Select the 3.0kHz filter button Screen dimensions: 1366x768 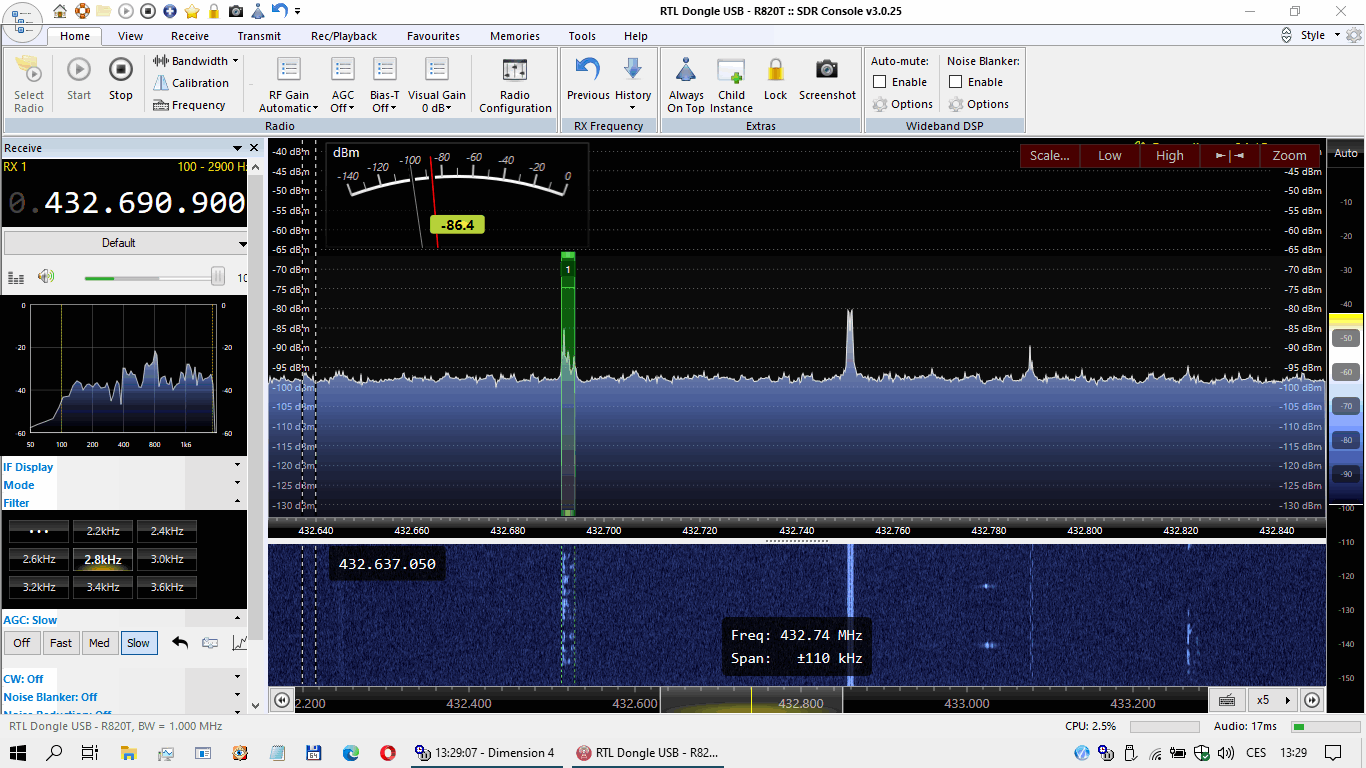[x=167, y=559]
